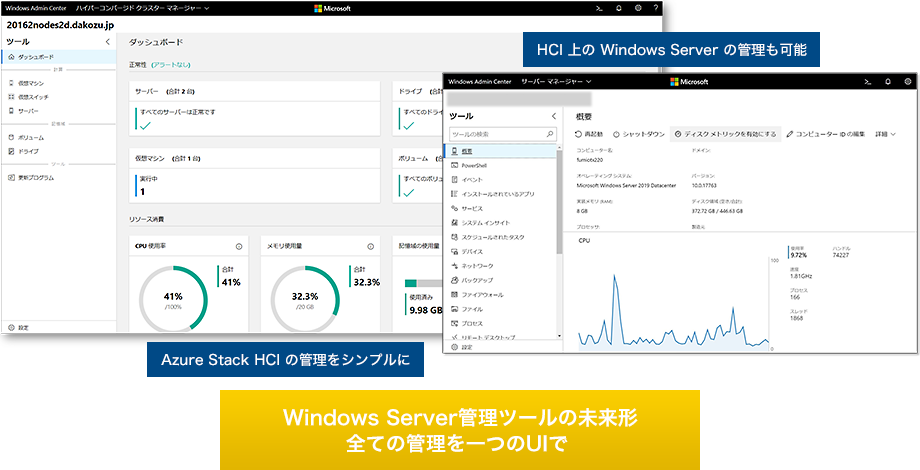The width and height of the screenshot is (920, 470).
Task: Click アラートなし link on dashboard
Action: (x=171, y=65)
